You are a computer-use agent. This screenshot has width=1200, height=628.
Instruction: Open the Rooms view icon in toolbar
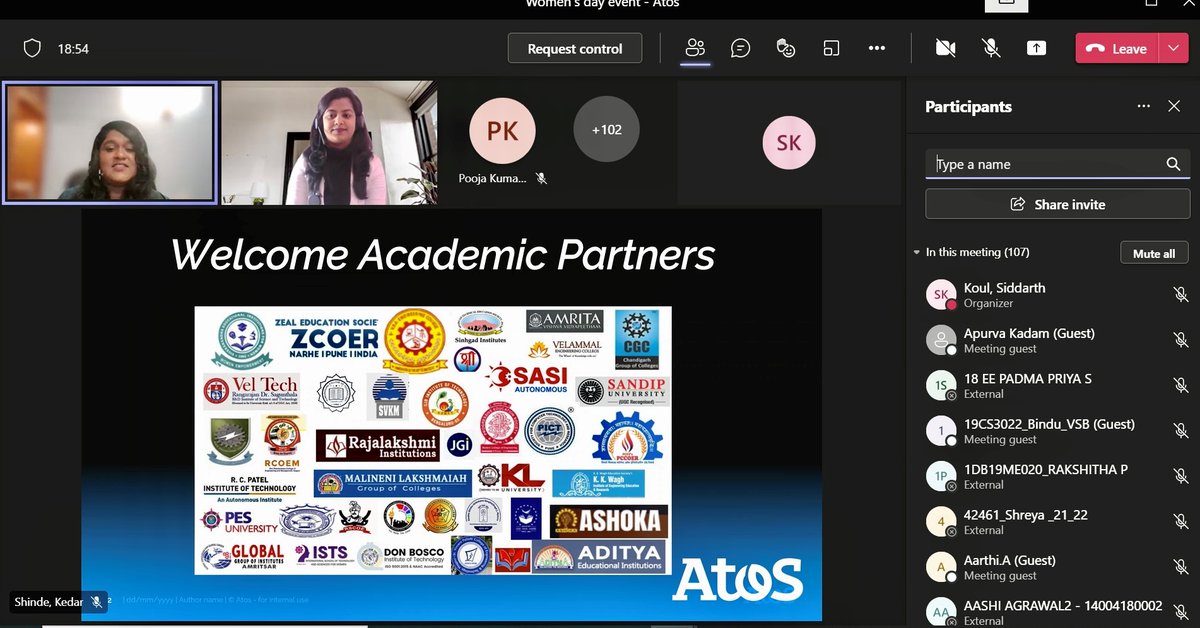pos(831,48)
